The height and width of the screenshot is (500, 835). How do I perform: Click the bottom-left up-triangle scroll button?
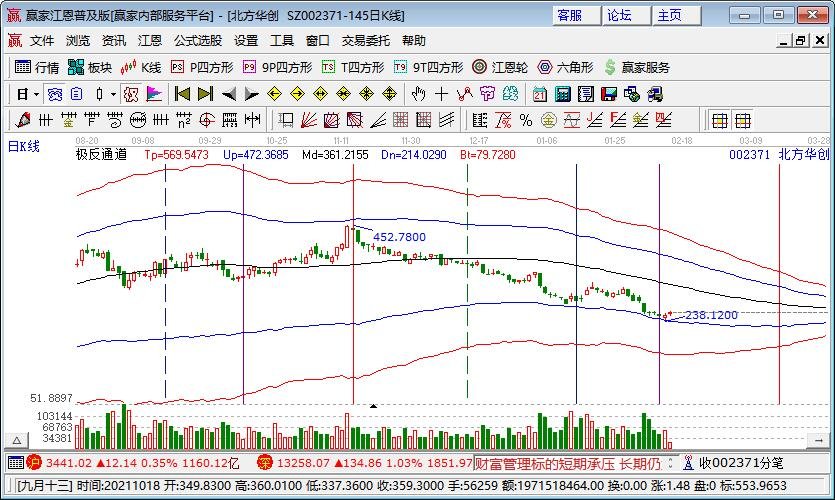click(x=17, y=440)
